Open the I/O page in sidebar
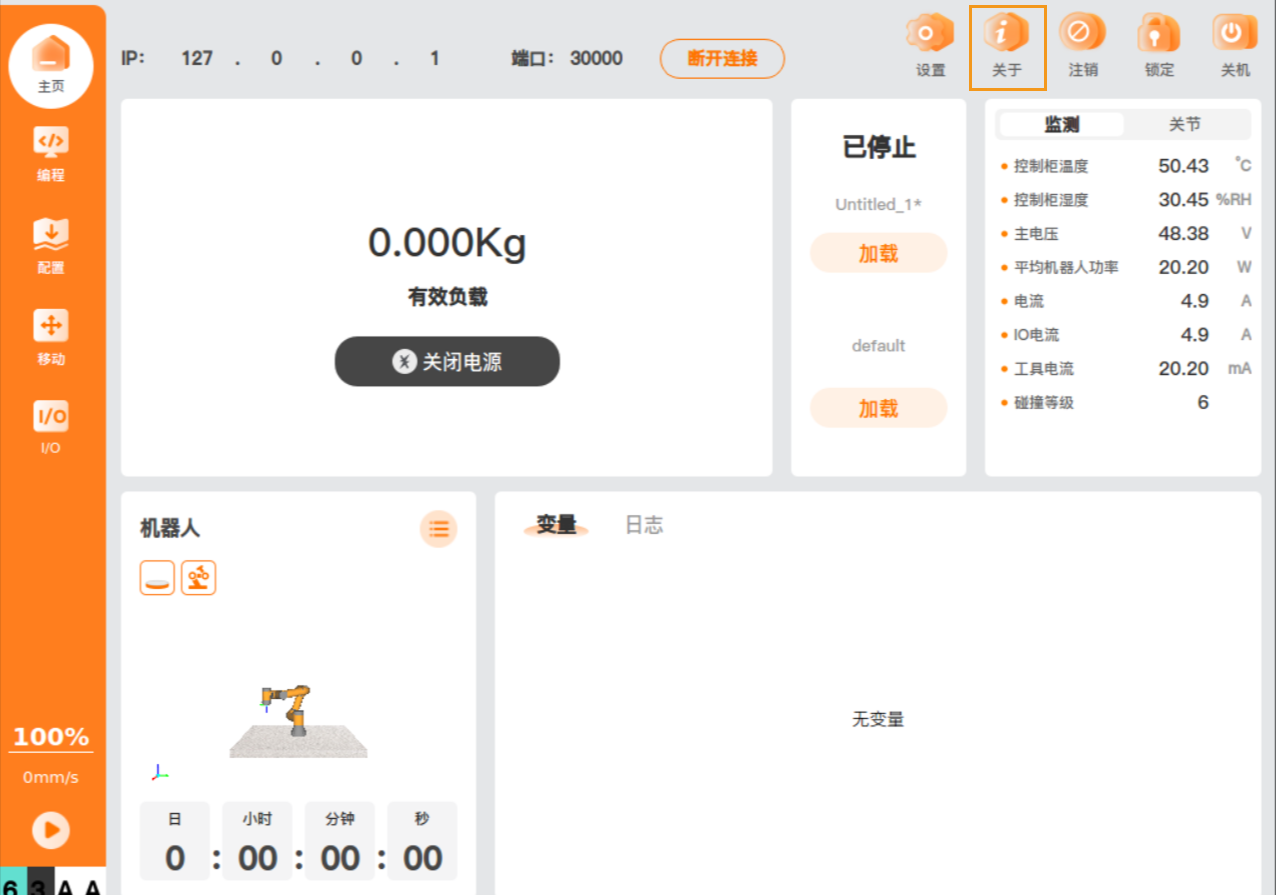Image resolution: width=1276 pixels, height=895 pixels. [51, 427]
